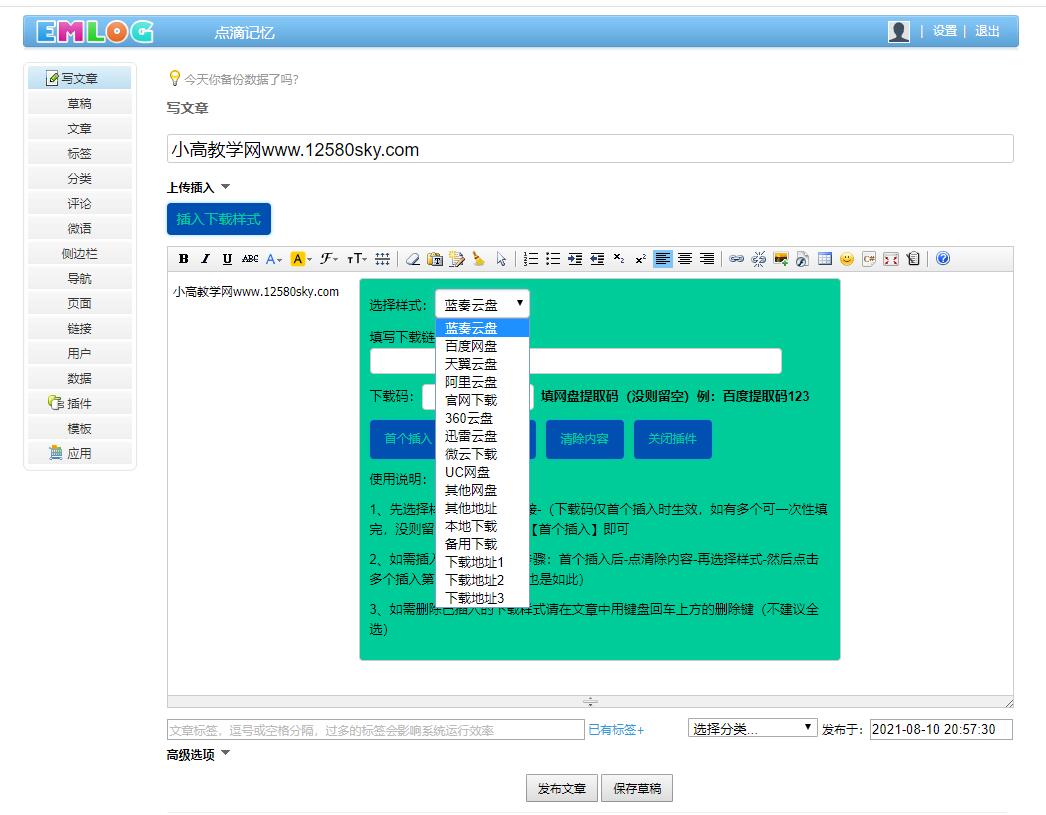Expand the 高级选项 section

coord(198,754)
